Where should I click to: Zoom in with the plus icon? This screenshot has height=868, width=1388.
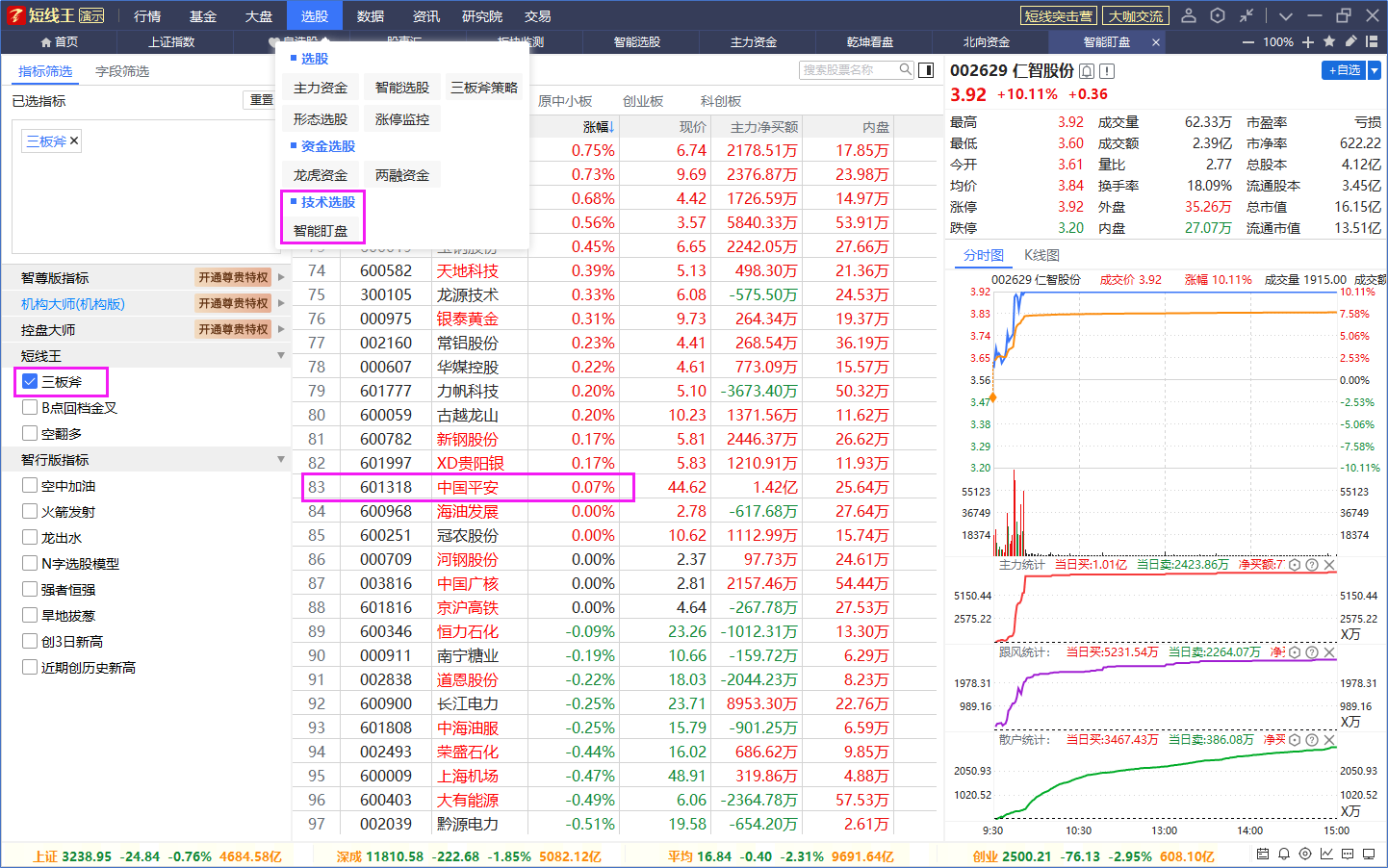1308,42
